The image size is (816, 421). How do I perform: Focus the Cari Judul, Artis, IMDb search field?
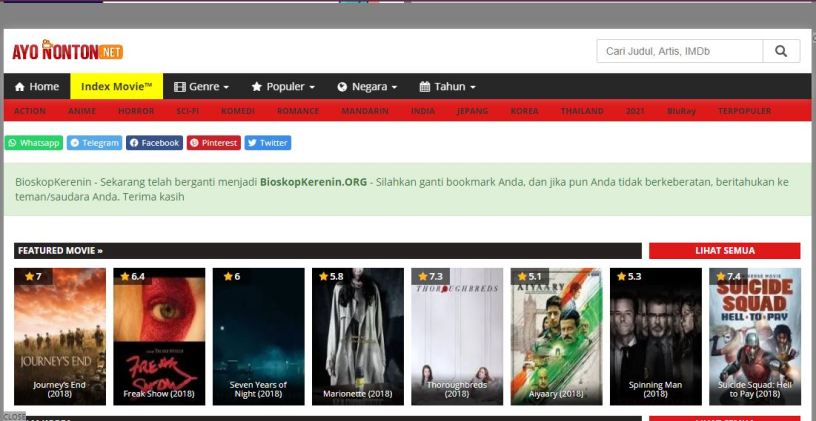click(x=680, y=51)
